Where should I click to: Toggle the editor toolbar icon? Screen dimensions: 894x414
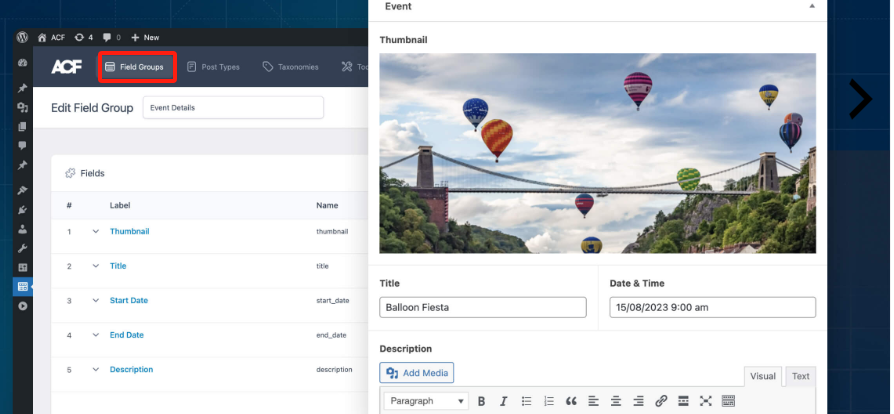pos(728,401)
